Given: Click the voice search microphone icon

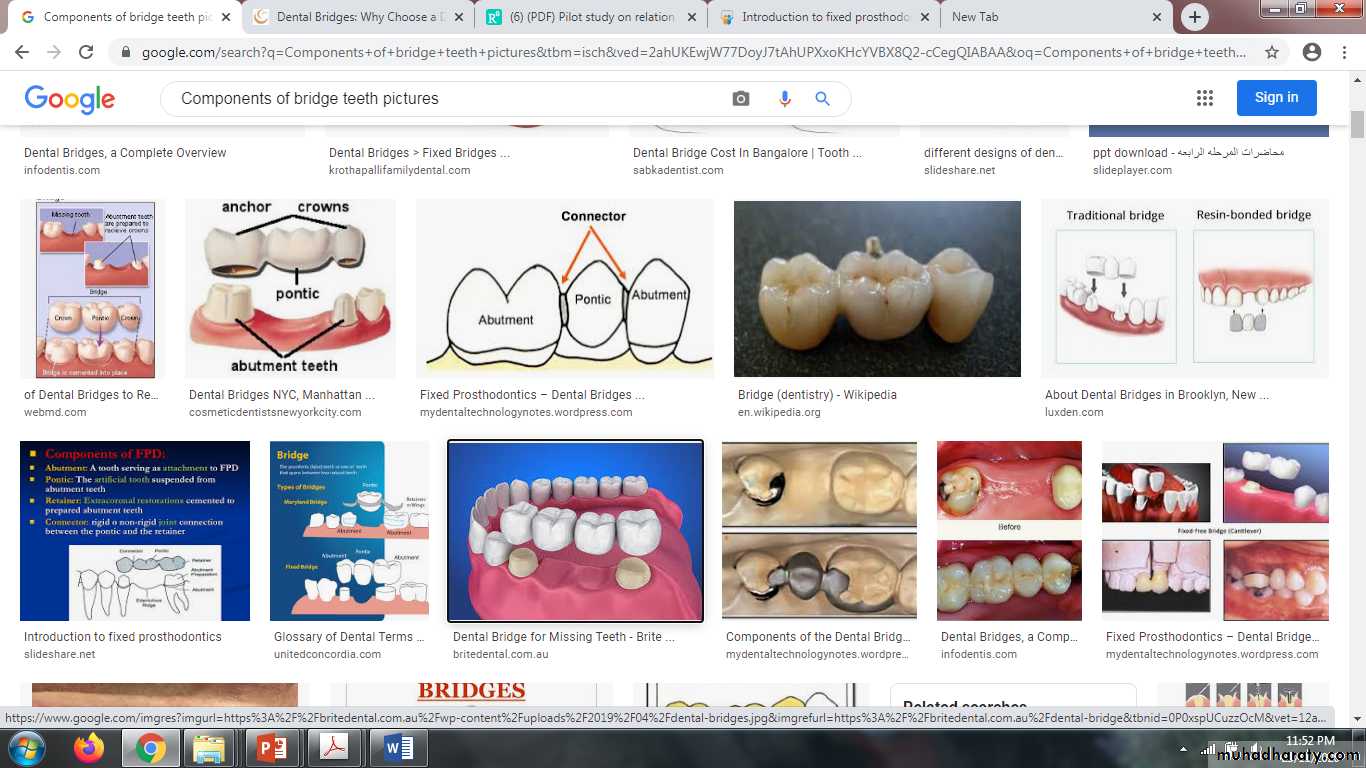Looking at the screenshot, I should pyautogui.click(x=784, y=98).
